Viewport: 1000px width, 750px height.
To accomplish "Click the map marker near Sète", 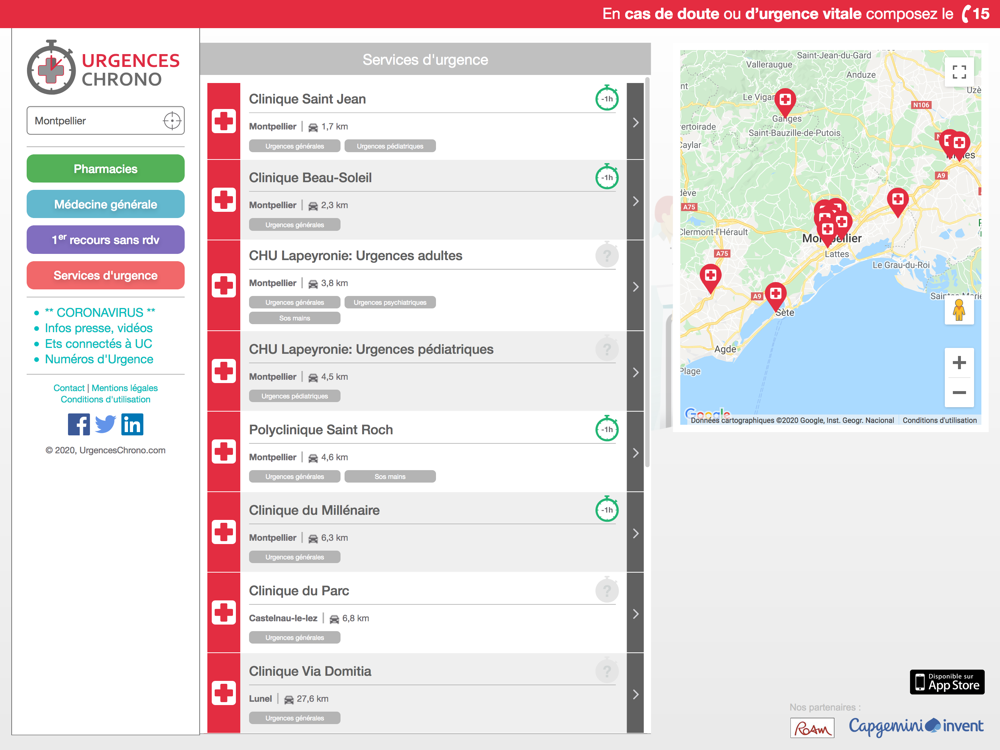I will 775,294.
